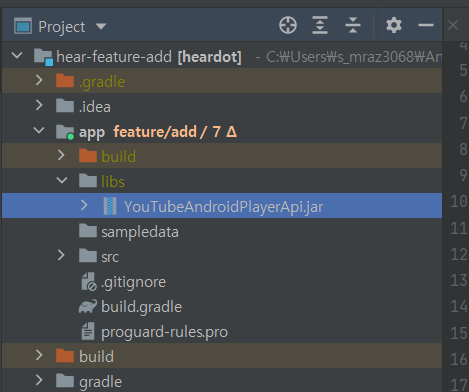Open Project panel settings gear

pyautogui.click(x=394, y=25)
